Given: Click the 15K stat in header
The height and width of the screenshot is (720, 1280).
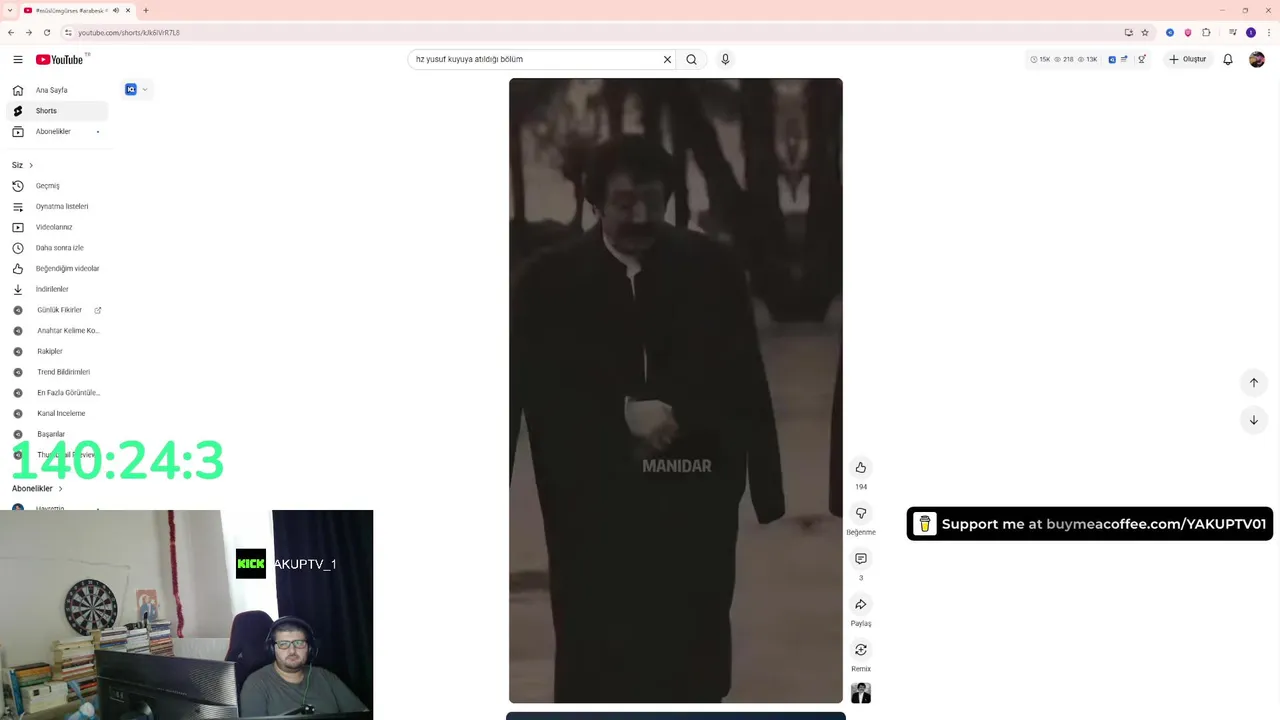Looking at the screenshot, I should (x=1040, y=59).
